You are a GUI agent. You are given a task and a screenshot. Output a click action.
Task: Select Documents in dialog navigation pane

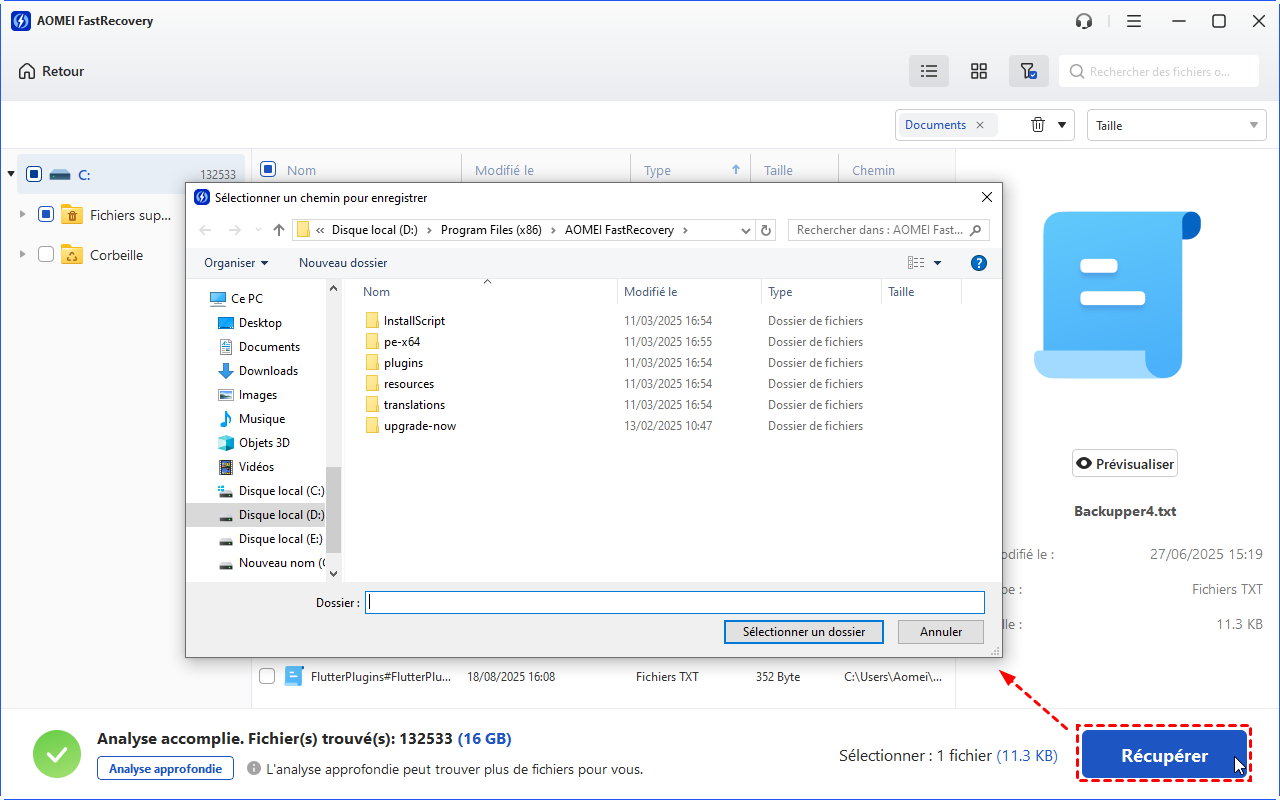click(259, 347)
